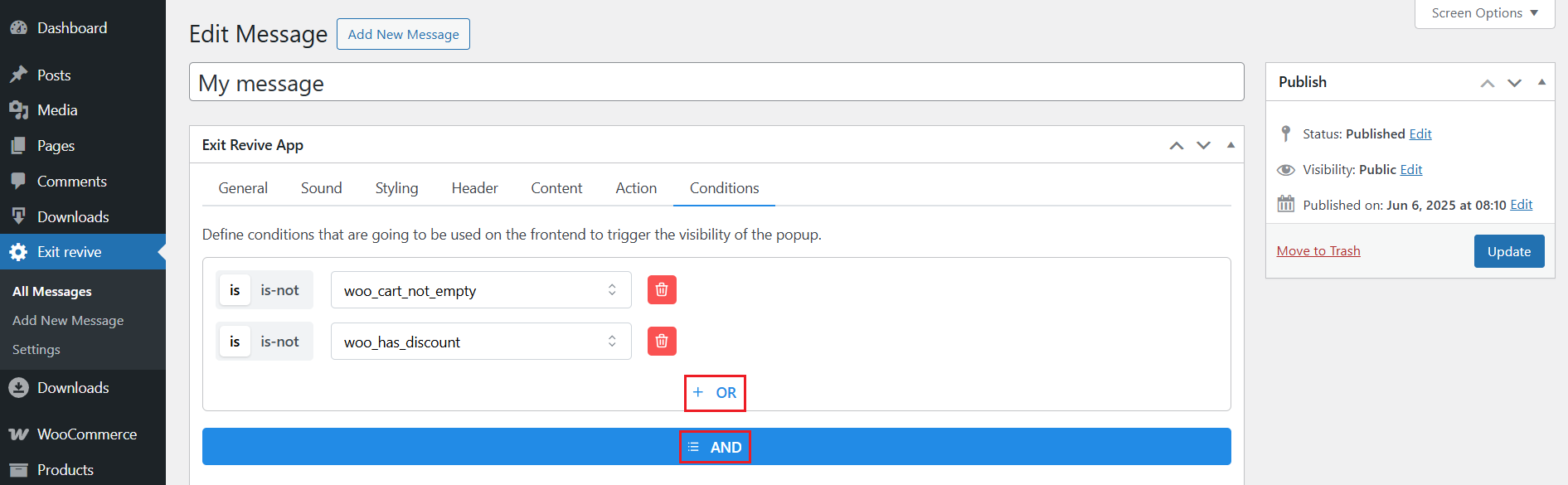Viewport: 1568px width, 485px height.
Task: Set second condition toggle to is-not
Action: [x=279, y=342]
